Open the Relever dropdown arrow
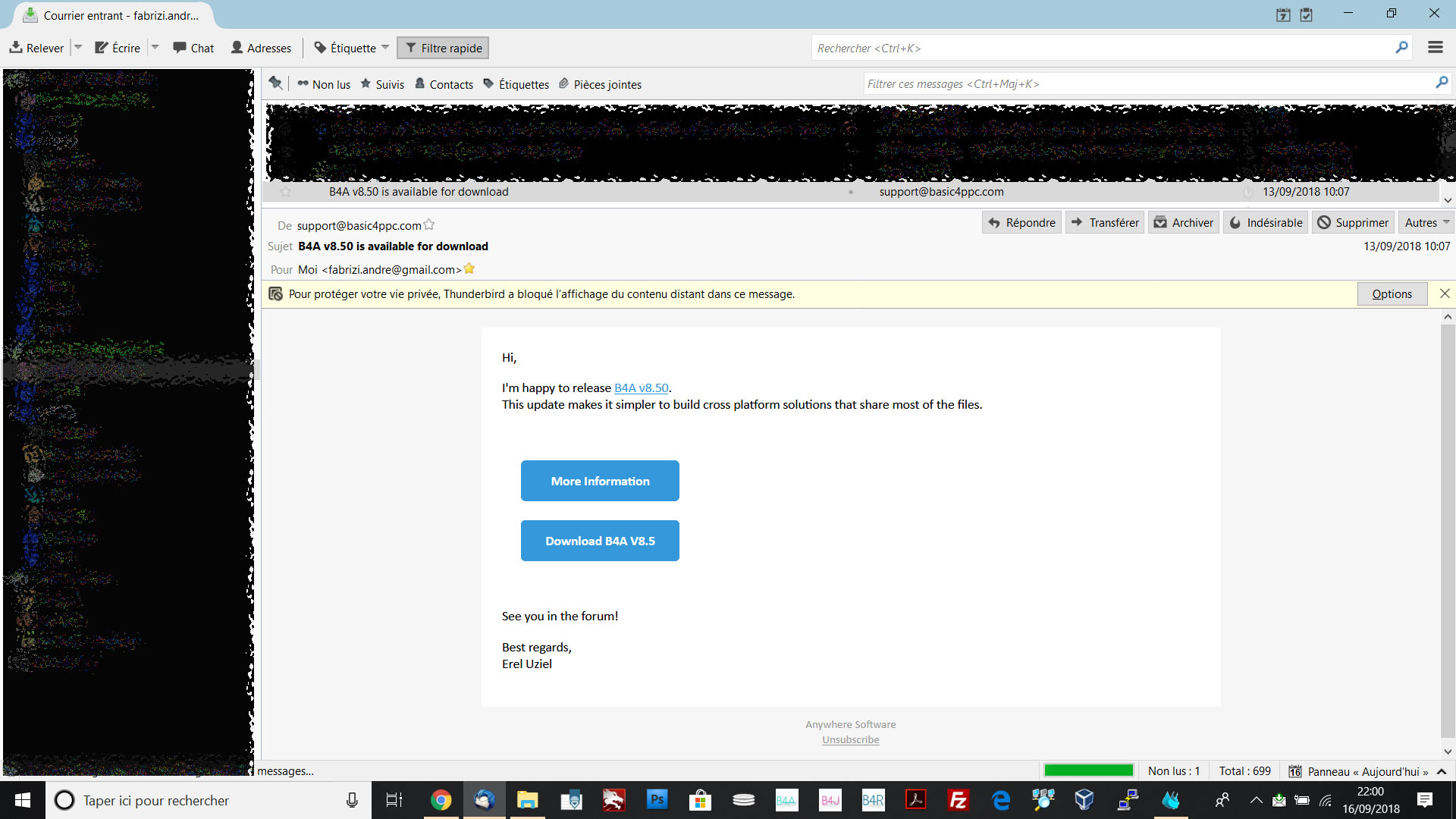Screen dimensions: 1456x819 (x=78, y=48)
